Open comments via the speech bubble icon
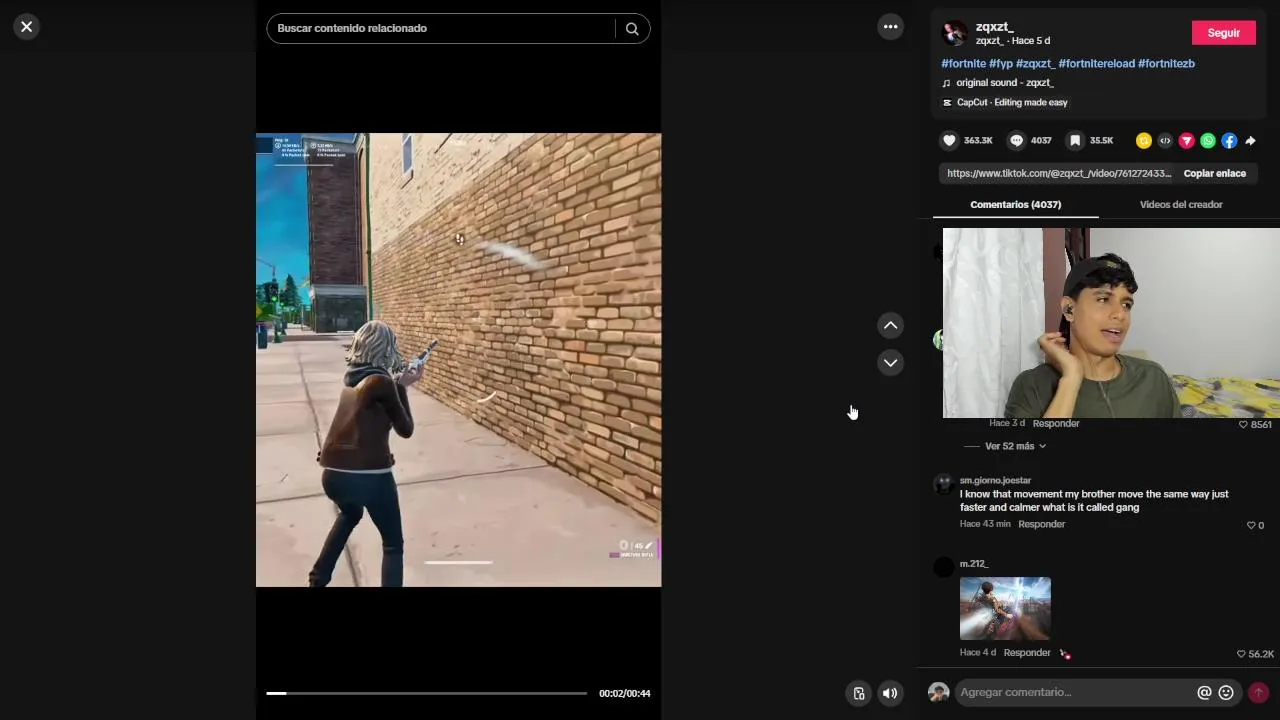1280x720 pixels. pos(1016,141)
